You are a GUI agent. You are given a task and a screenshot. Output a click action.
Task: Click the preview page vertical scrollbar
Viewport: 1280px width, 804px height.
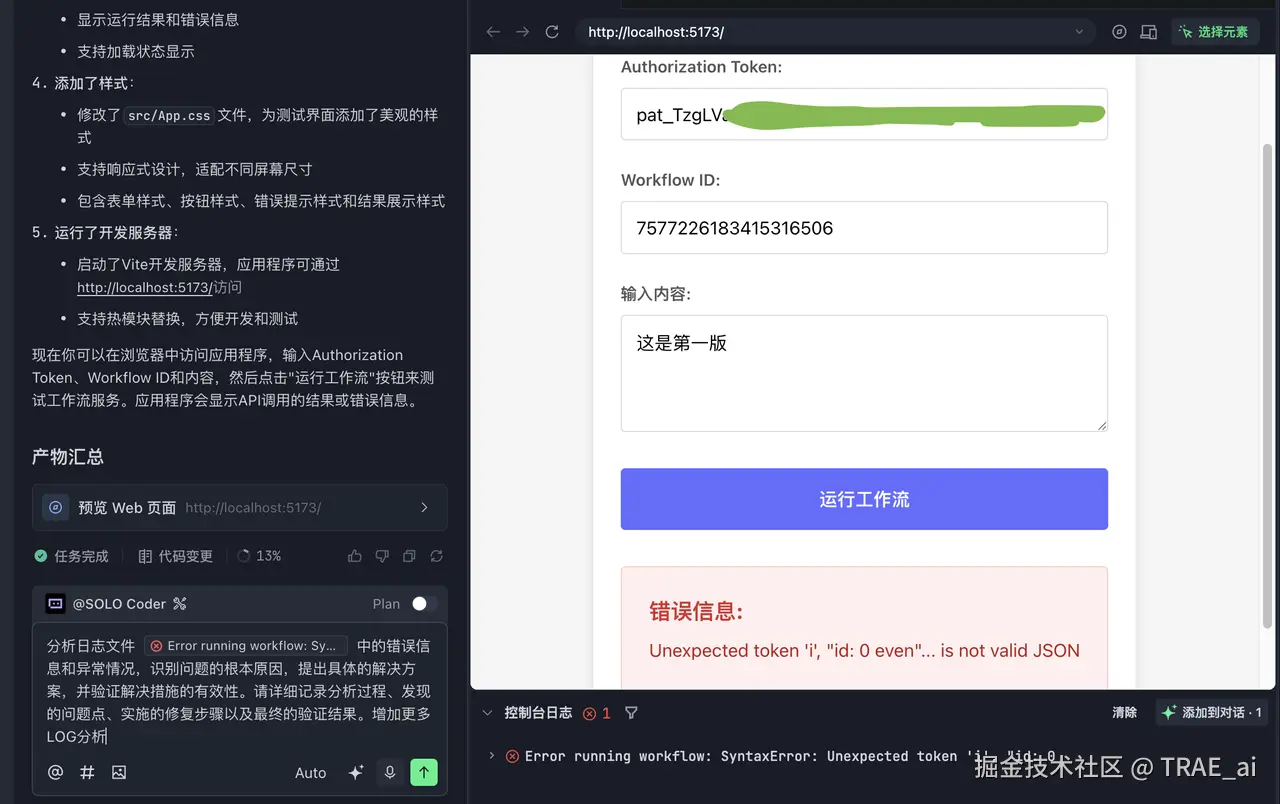click(1268, 385)
